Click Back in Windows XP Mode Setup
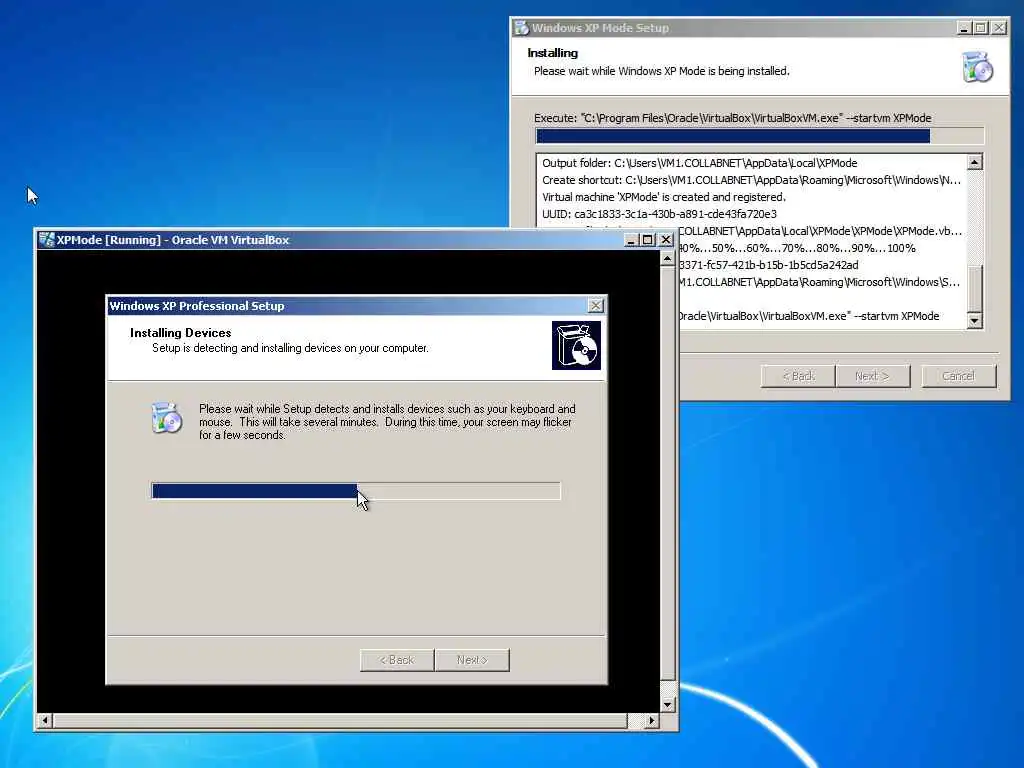1024x768 pixels. pyautogui.click(x=798, y=376)
